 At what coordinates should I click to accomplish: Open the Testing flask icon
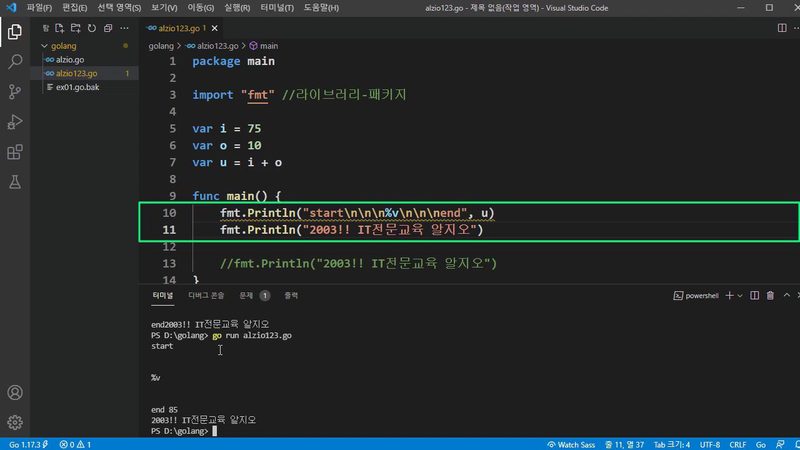pyautogui.click(x=15, y=182)
